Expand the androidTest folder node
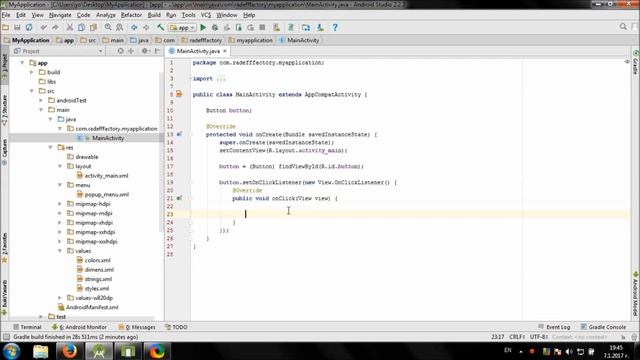 coord(41,100)
